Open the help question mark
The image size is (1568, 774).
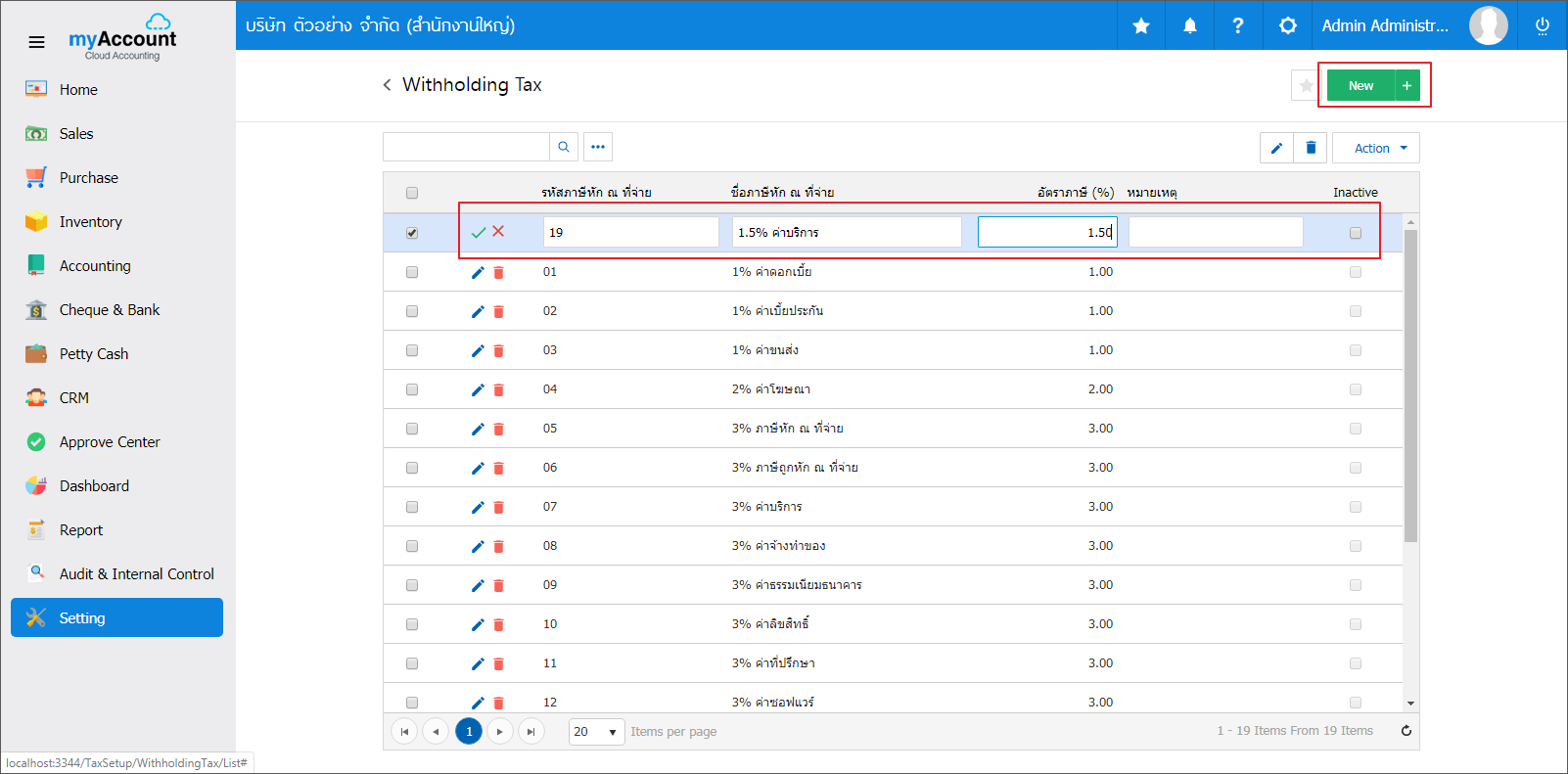pos(1238,25)
